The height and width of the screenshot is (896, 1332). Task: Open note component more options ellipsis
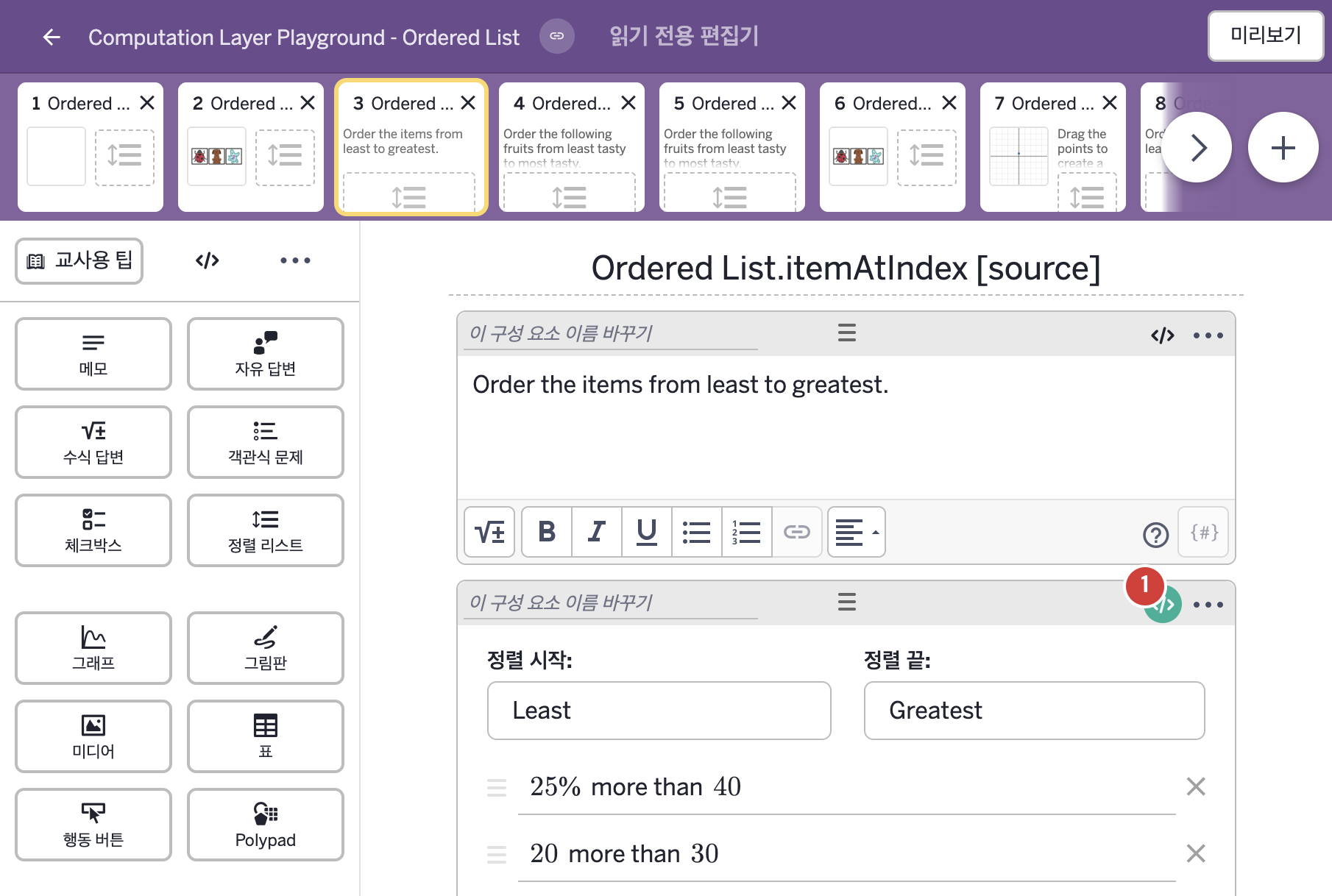[1208, 335]
